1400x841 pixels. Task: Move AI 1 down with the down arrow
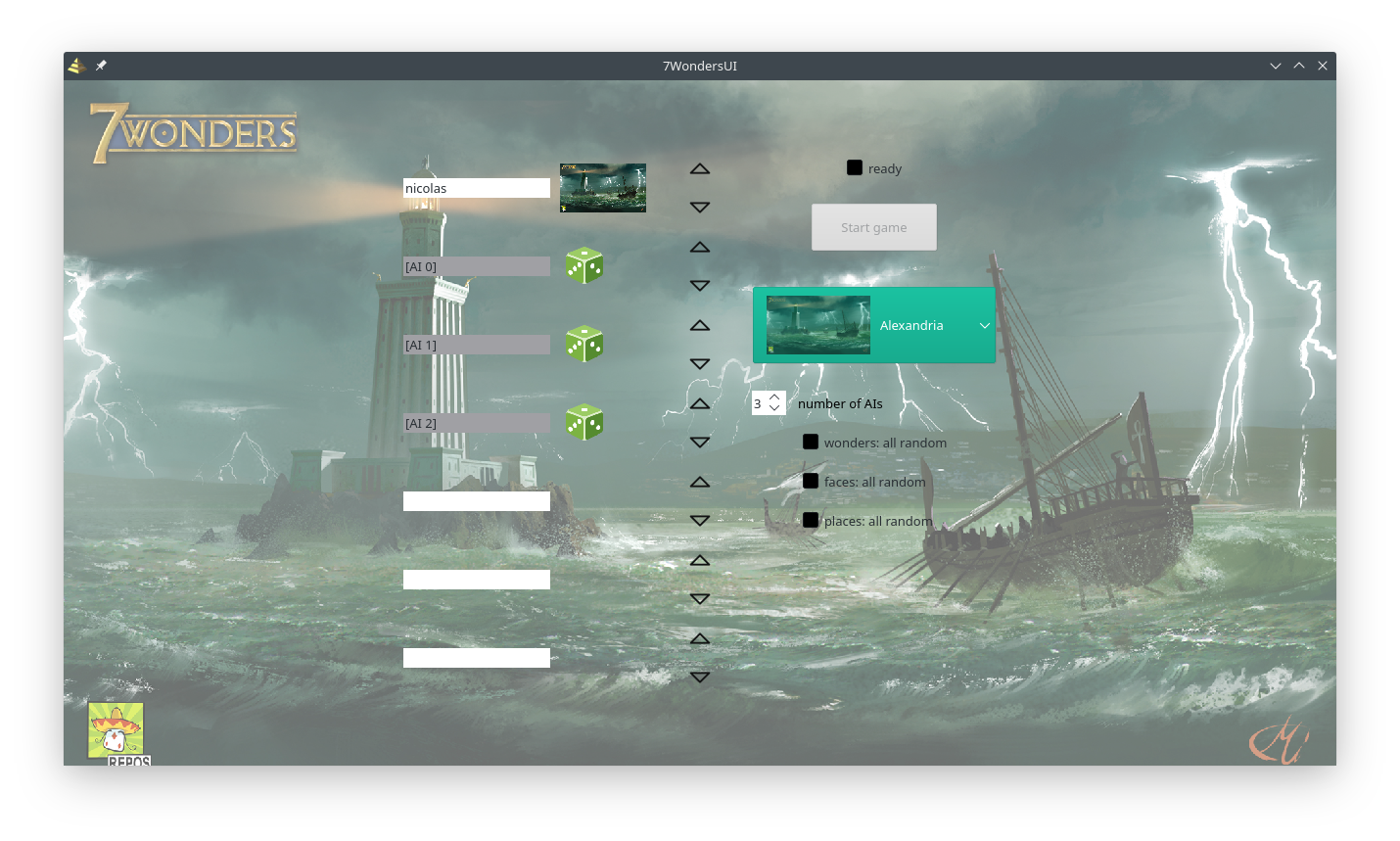tap(700, 364)
